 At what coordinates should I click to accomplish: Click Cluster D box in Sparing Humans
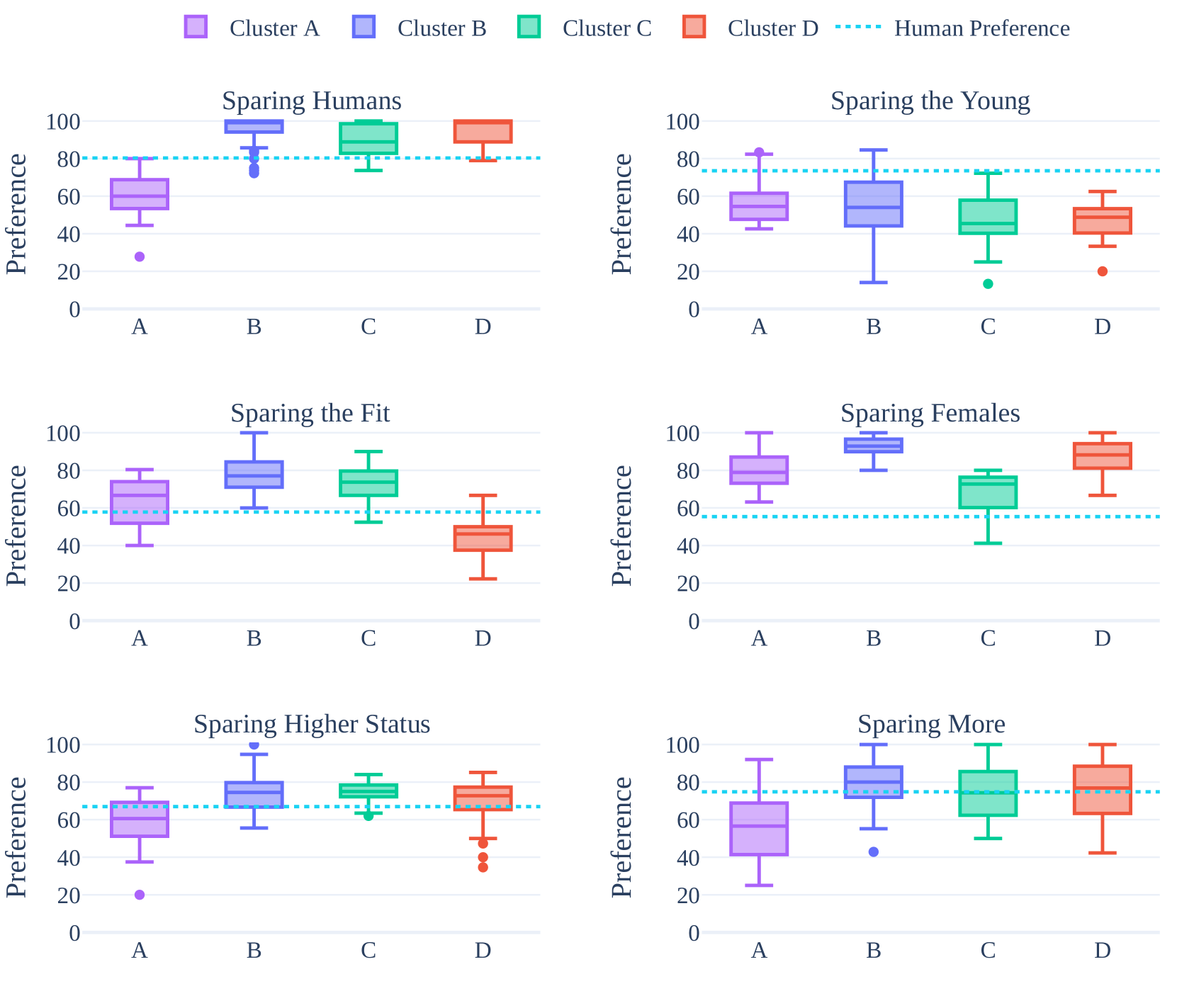483,132
